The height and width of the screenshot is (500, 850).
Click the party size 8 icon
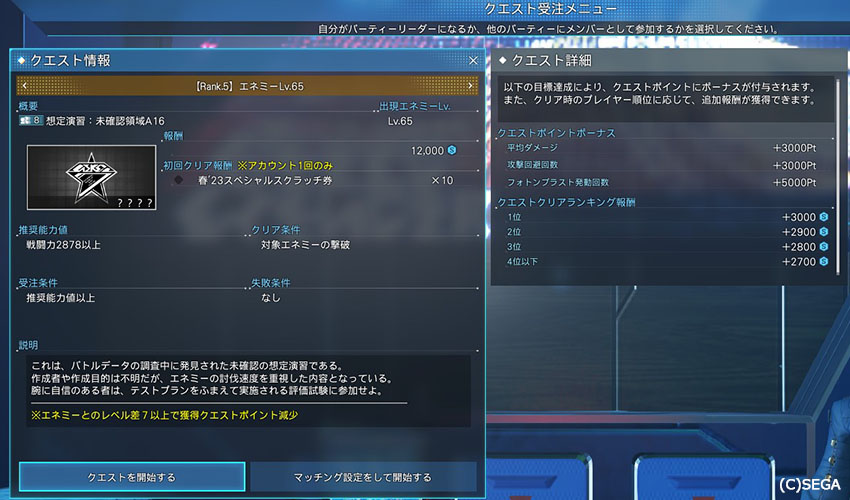(30, 120)
